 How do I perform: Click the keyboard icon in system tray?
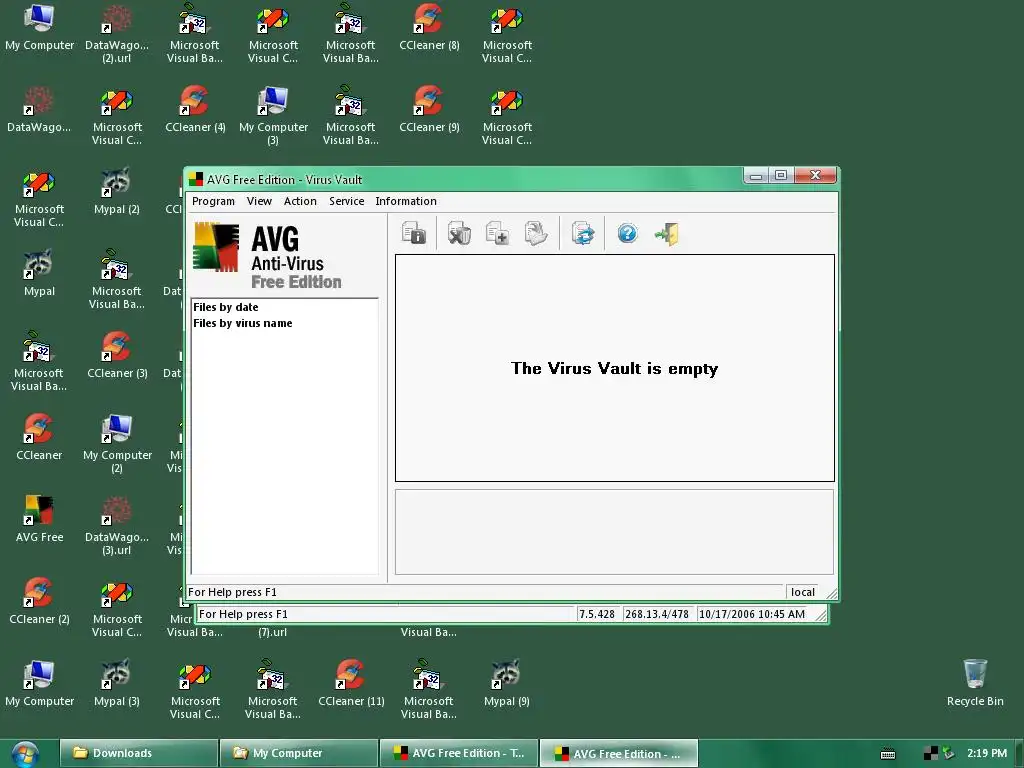(x=888, y=754)
